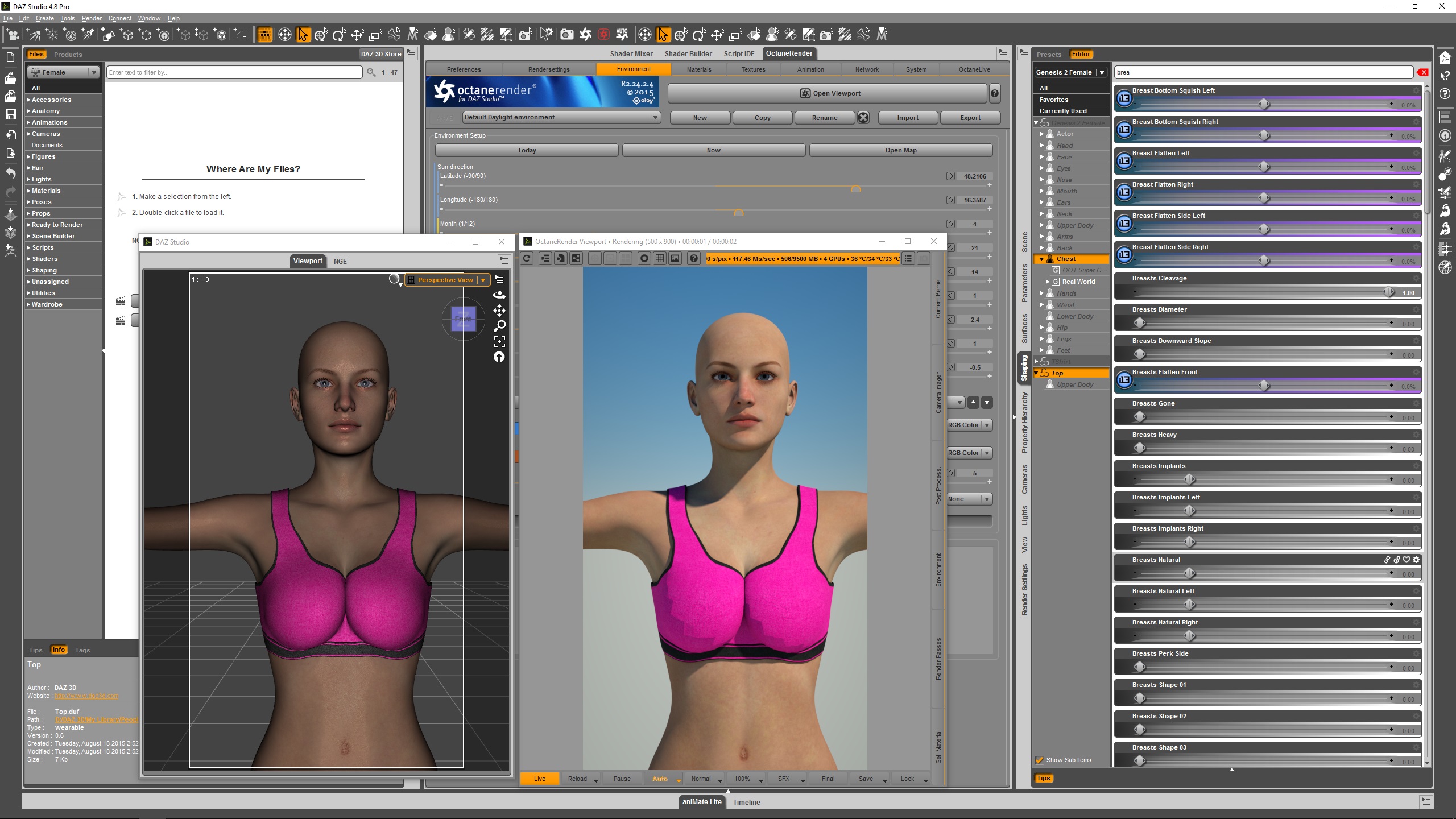Click the grid icon in Octane viewport toolbar

tap(660, 259)
